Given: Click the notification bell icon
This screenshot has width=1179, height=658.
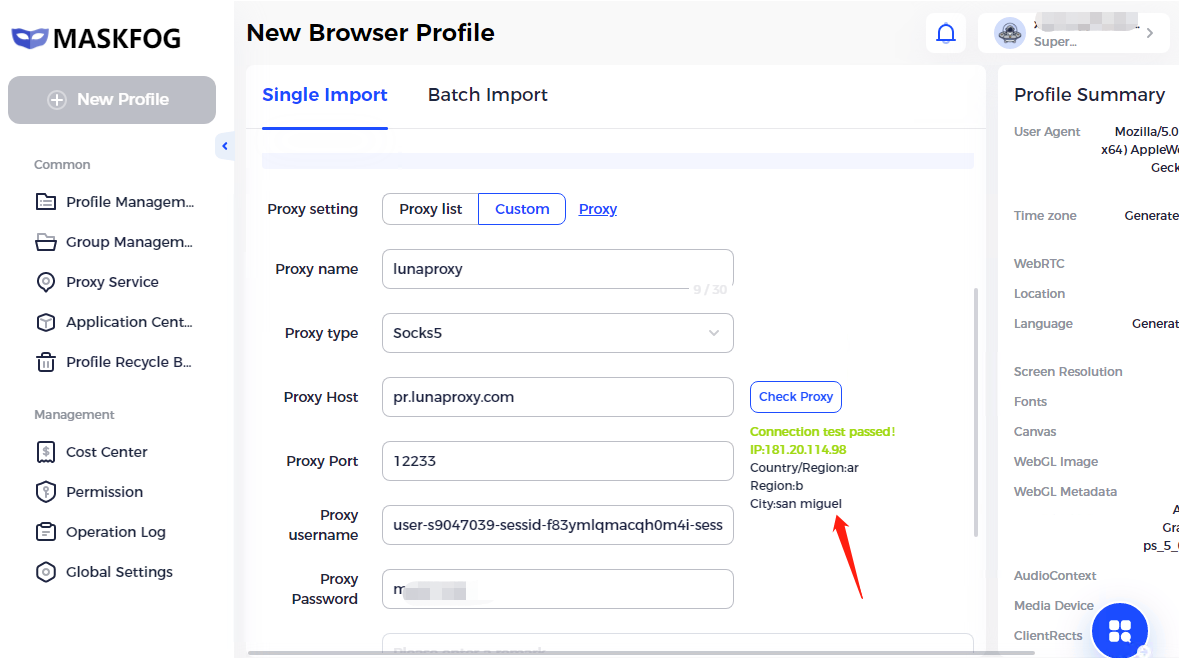Looking at the screenshot, I should [x=946, y=33].
